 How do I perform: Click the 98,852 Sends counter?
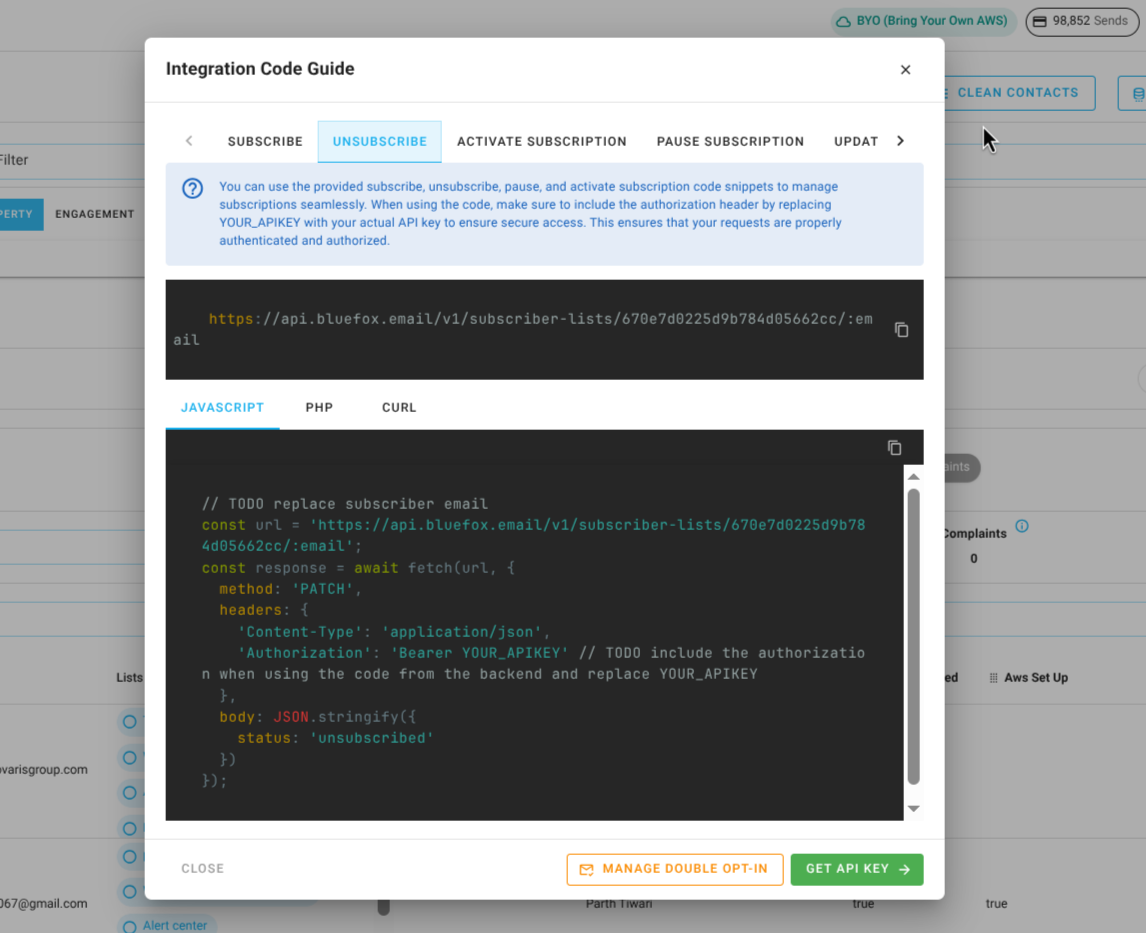point(1082,21)
